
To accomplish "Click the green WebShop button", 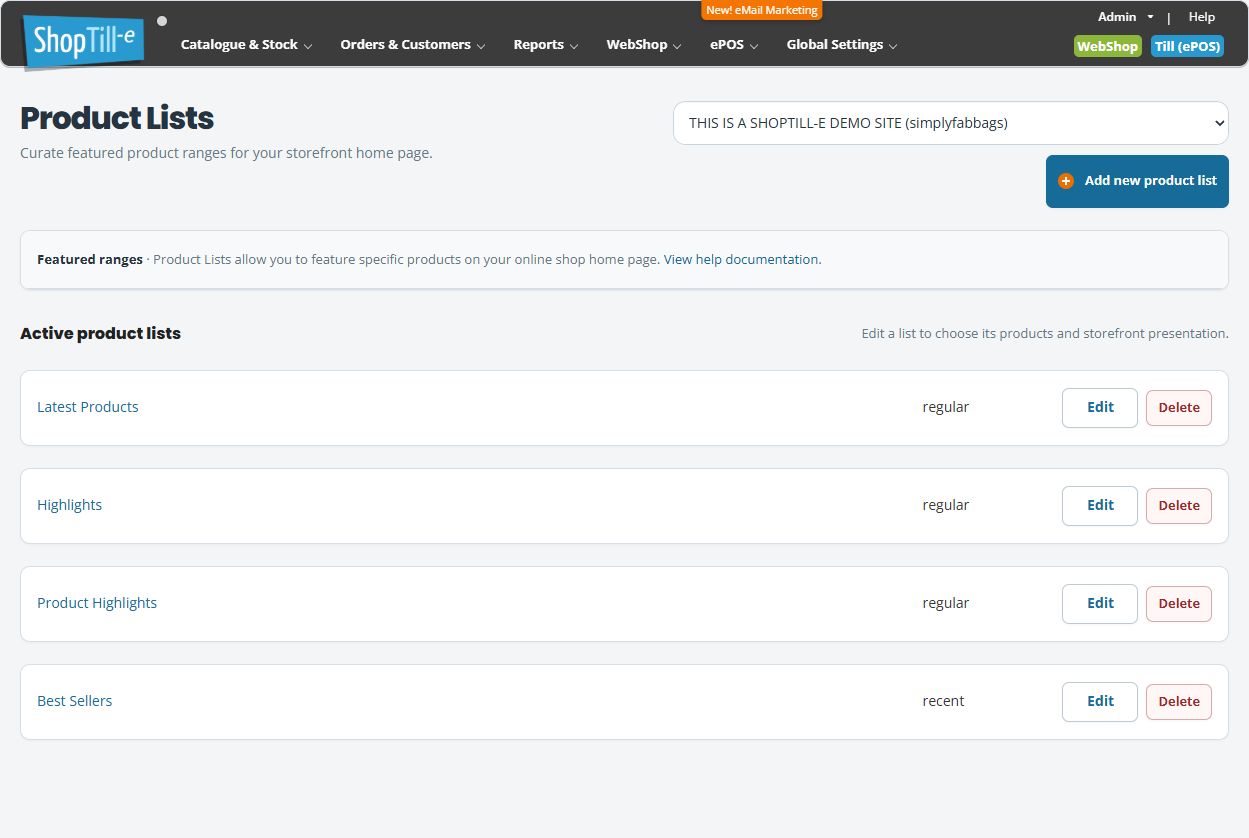I will (1107, 46).
